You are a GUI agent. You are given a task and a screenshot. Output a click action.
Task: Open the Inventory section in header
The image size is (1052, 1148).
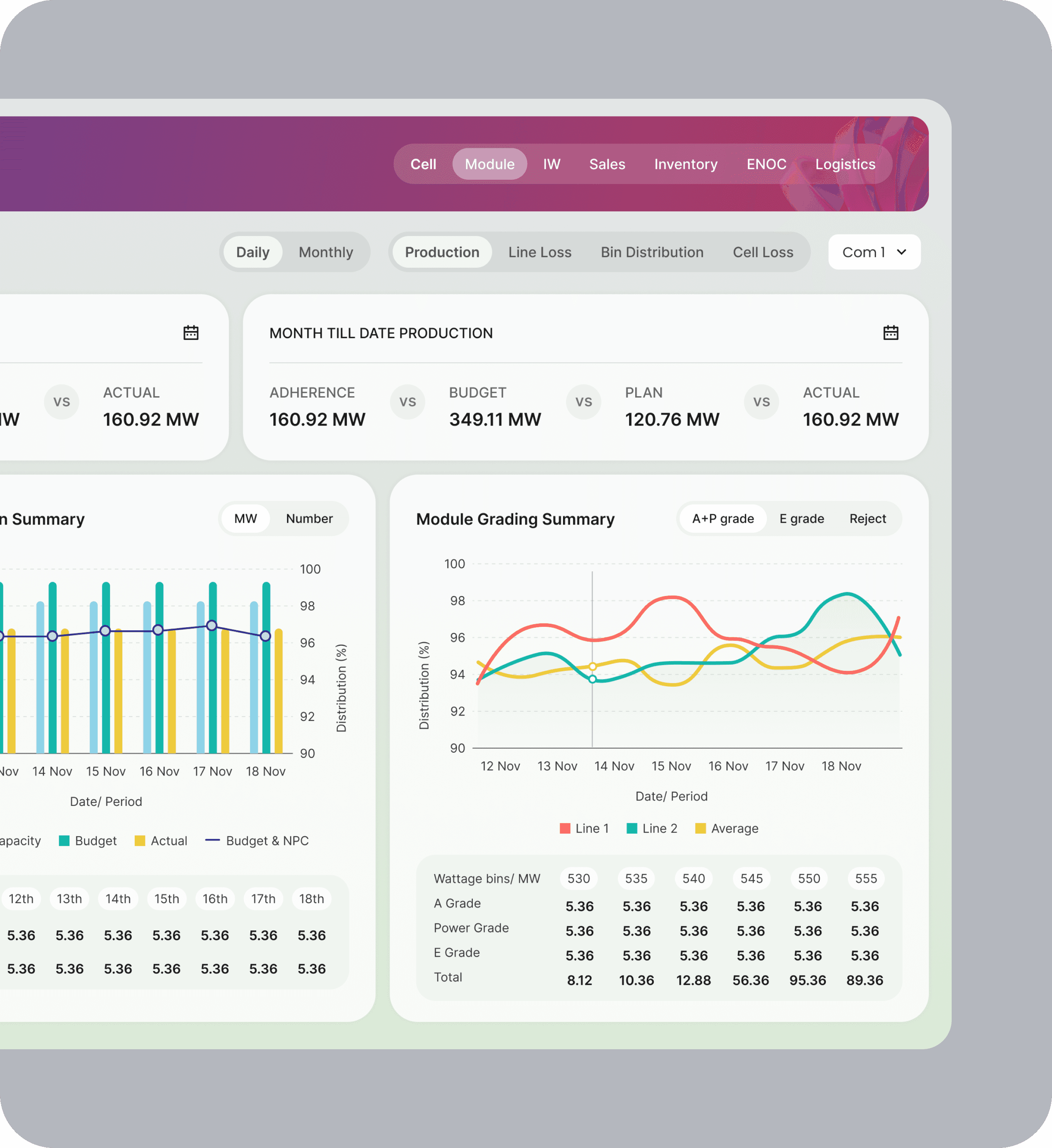(685, 164)
